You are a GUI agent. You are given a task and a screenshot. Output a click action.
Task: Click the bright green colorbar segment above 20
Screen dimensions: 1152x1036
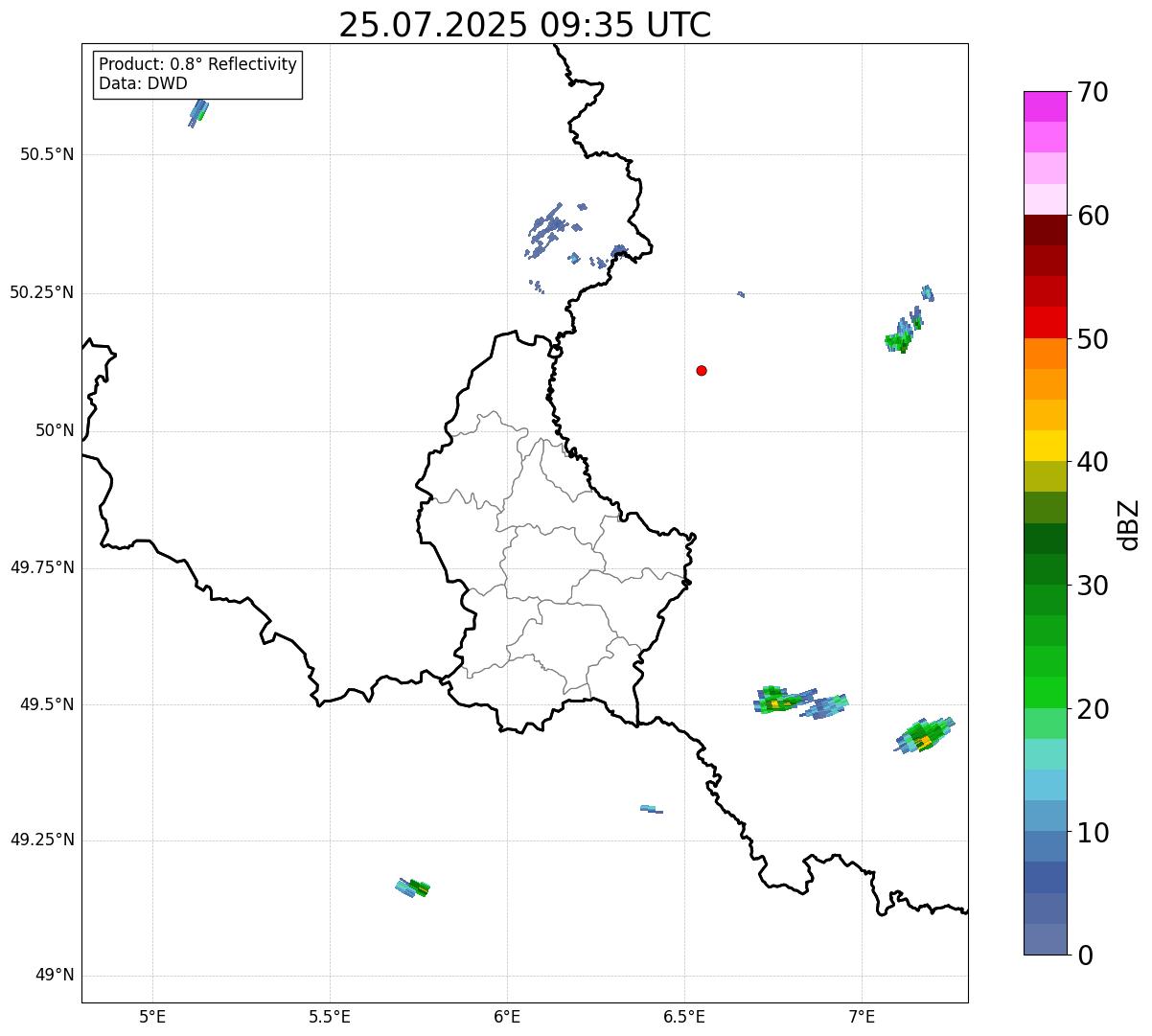(x=1045, y=693)
